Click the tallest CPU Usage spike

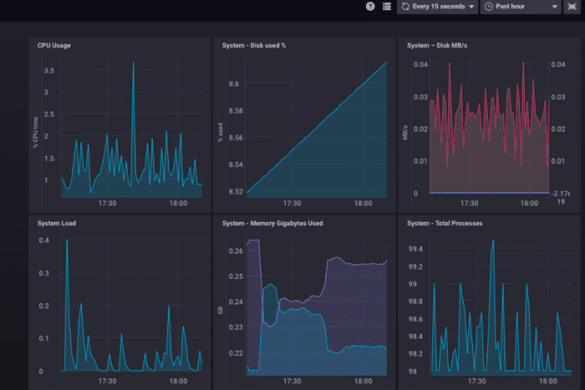(133, 63)
